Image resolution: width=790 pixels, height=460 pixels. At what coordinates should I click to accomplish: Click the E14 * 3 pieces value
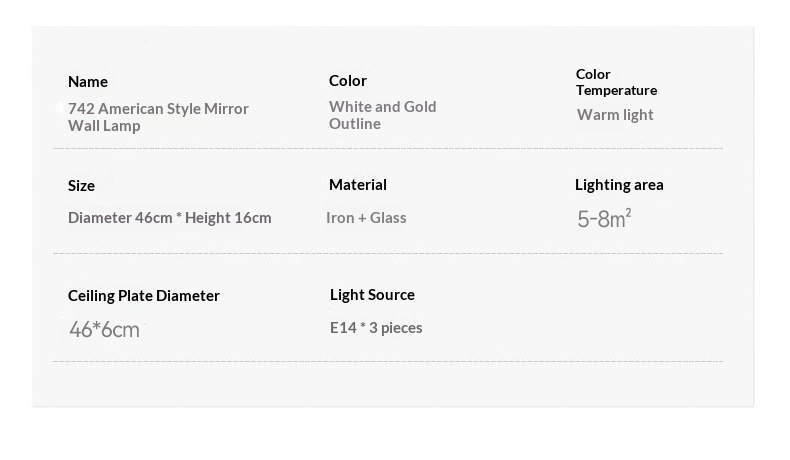point(376,327)
